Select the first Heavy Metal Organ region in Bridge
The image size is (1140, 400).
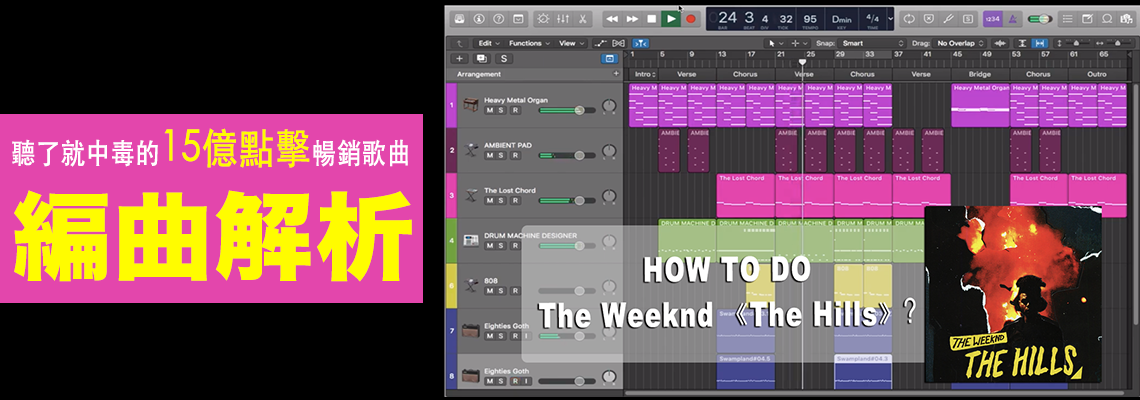(980, 105)
